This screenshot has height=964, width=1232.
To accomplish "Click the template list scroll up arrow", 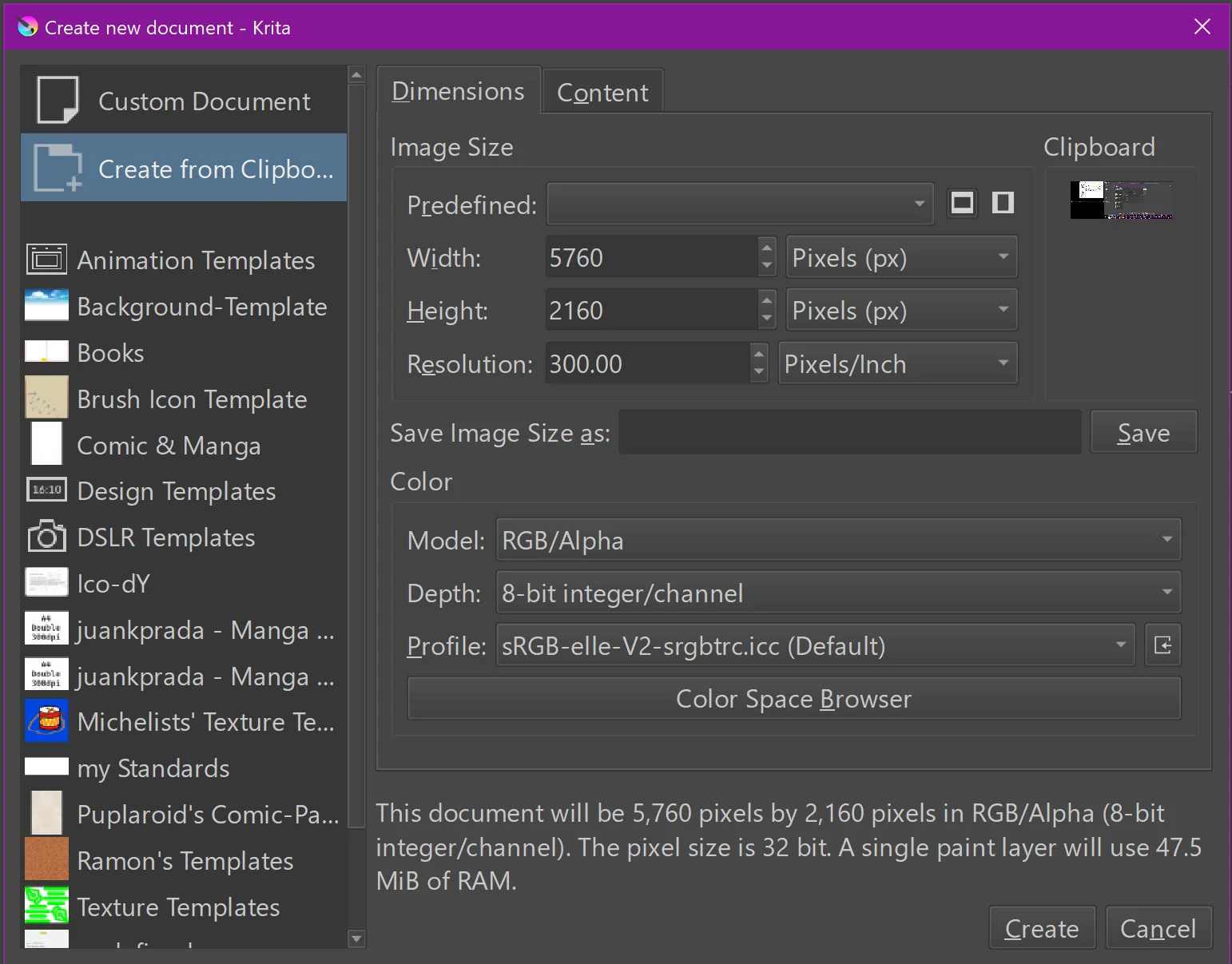I will click(357, 75).
